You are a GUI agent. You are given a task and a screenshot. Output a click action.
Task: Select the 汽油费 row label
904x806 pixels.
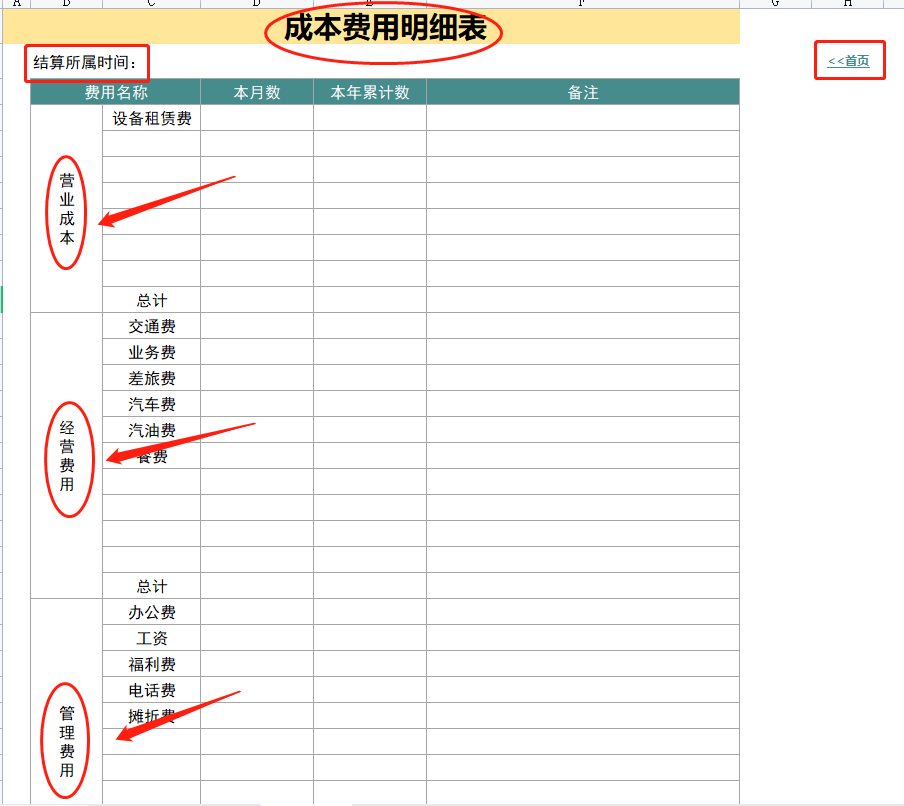pyautogui.click(x=150, y=430)
